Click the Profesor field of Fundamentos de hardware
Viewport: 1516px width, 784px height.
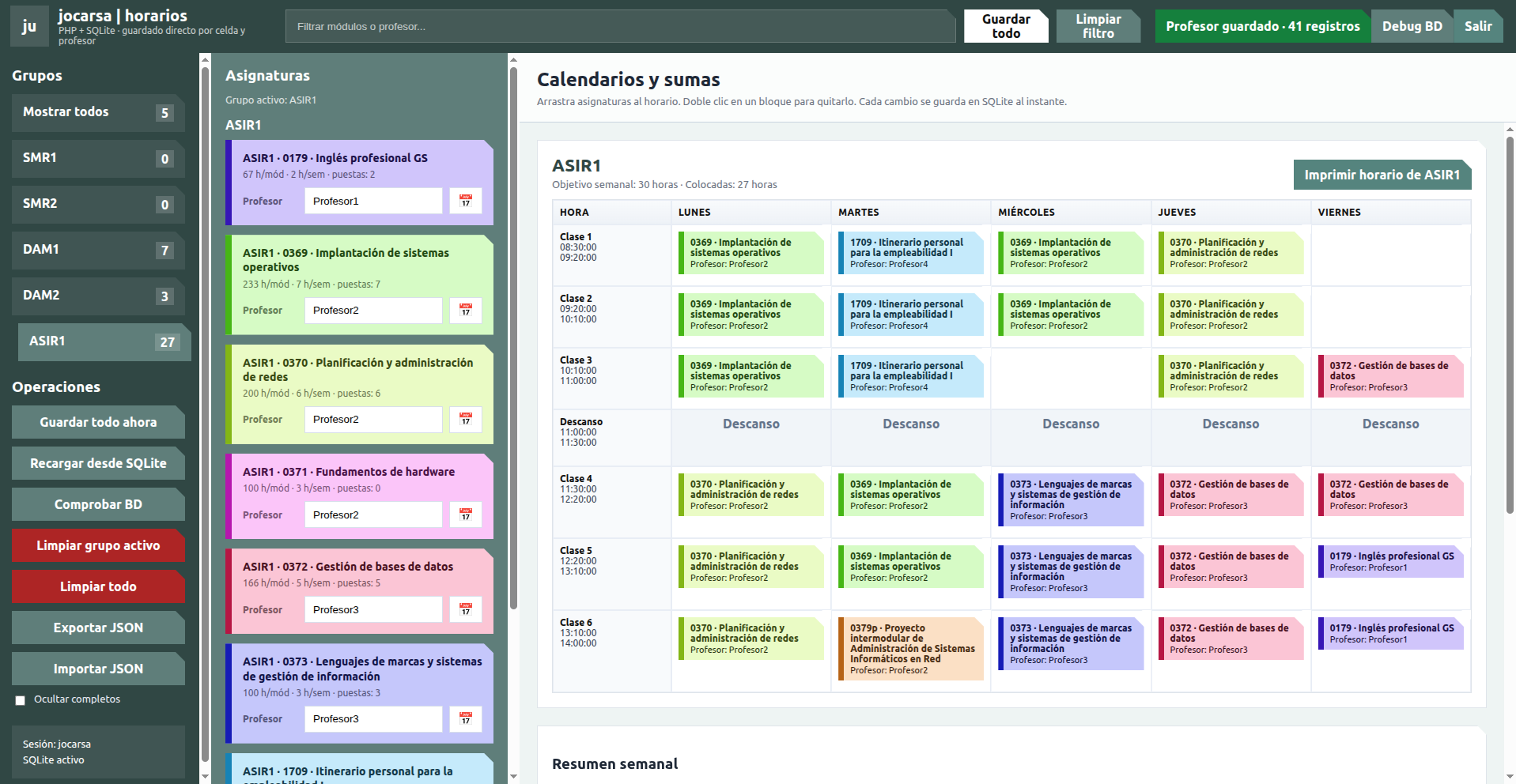pos(373,514)
